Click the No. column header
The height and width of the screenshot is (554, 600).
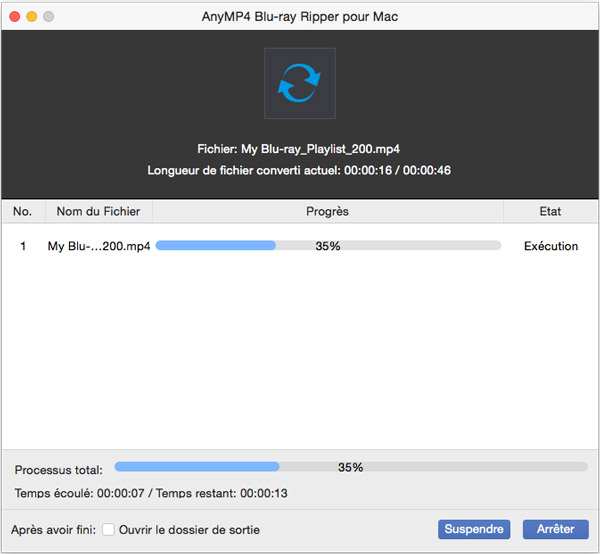23,211
